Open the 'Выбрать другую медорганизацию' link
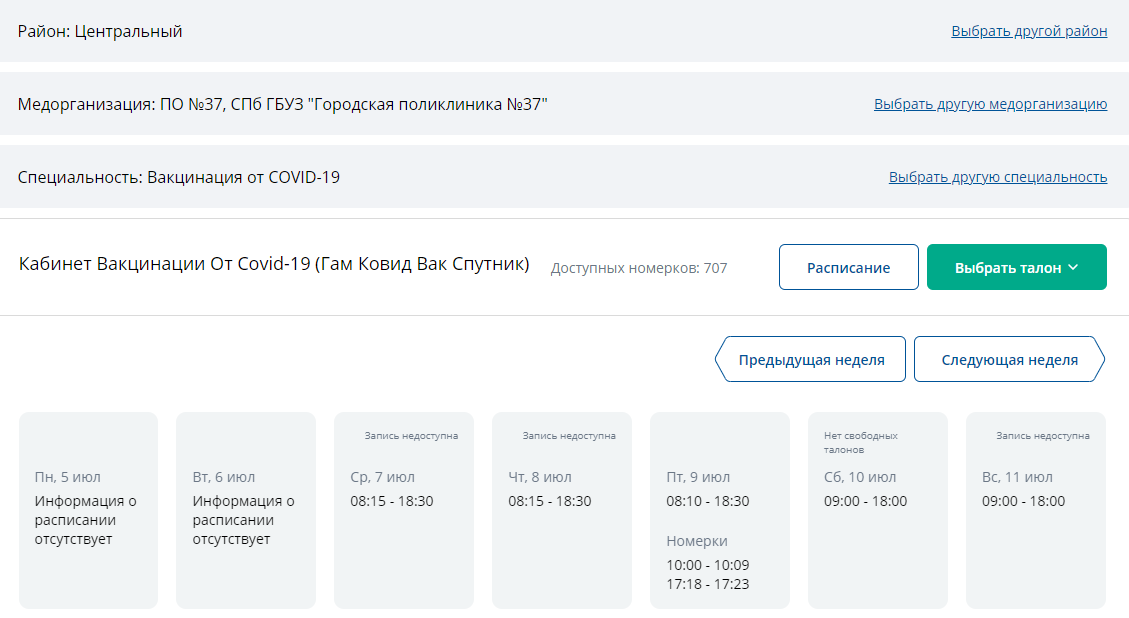The image size is (1129, 618). pos(990,104)
